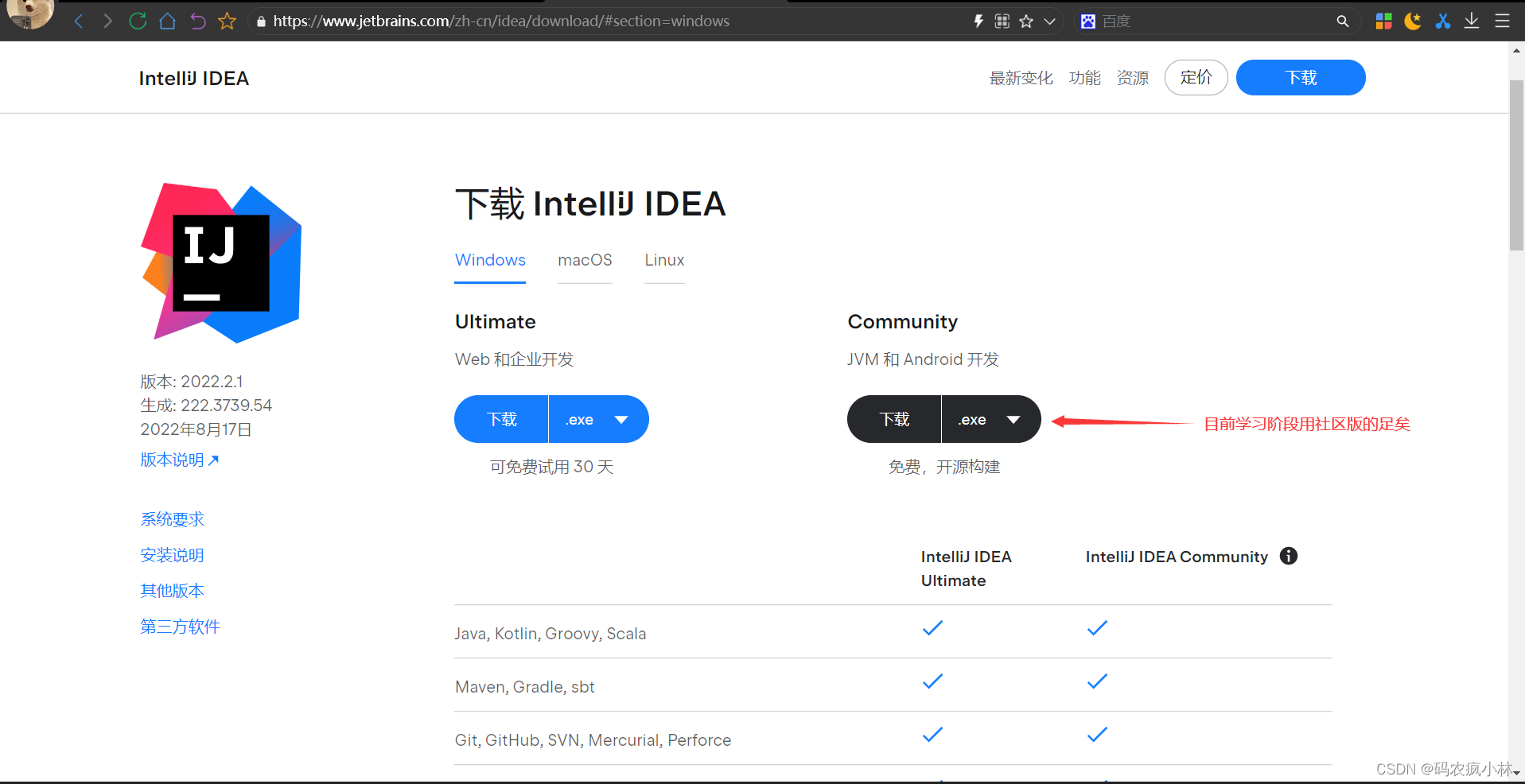This screenshot has height=784, width=1525.
Task: Open the blue scissors screenshot tool
Action: pos(1443,21)
